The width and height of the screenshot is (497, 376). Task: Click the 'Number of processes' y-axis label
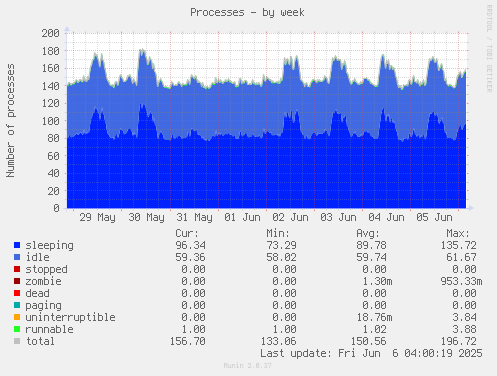click(11, 121)
